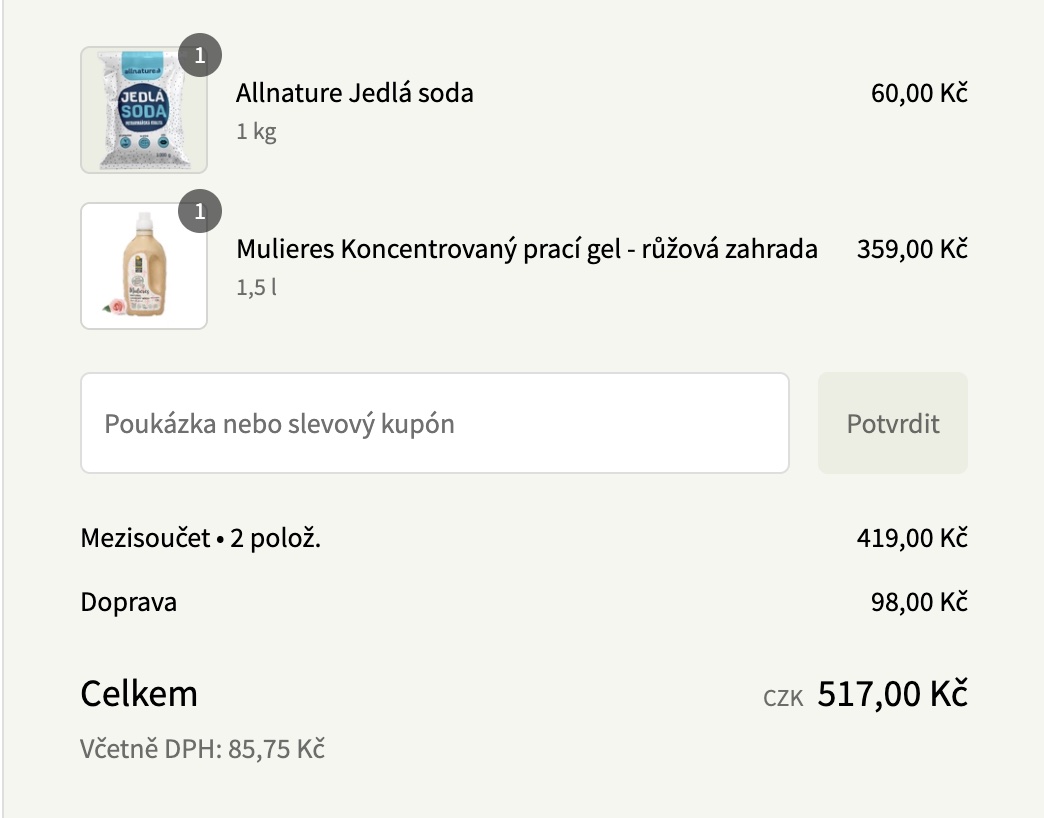Viewport: 1044px width, 818px height.
Task: Open the Mulieres prací gel product thumbnail
Action: tap(143, 264)
